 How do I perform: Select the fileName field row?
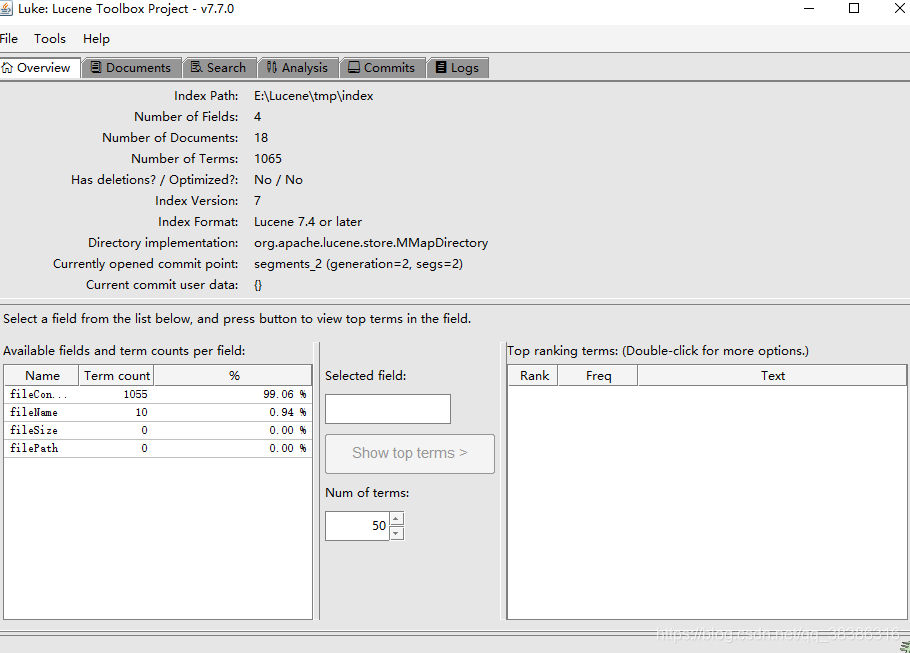click(x=158, y=412)
